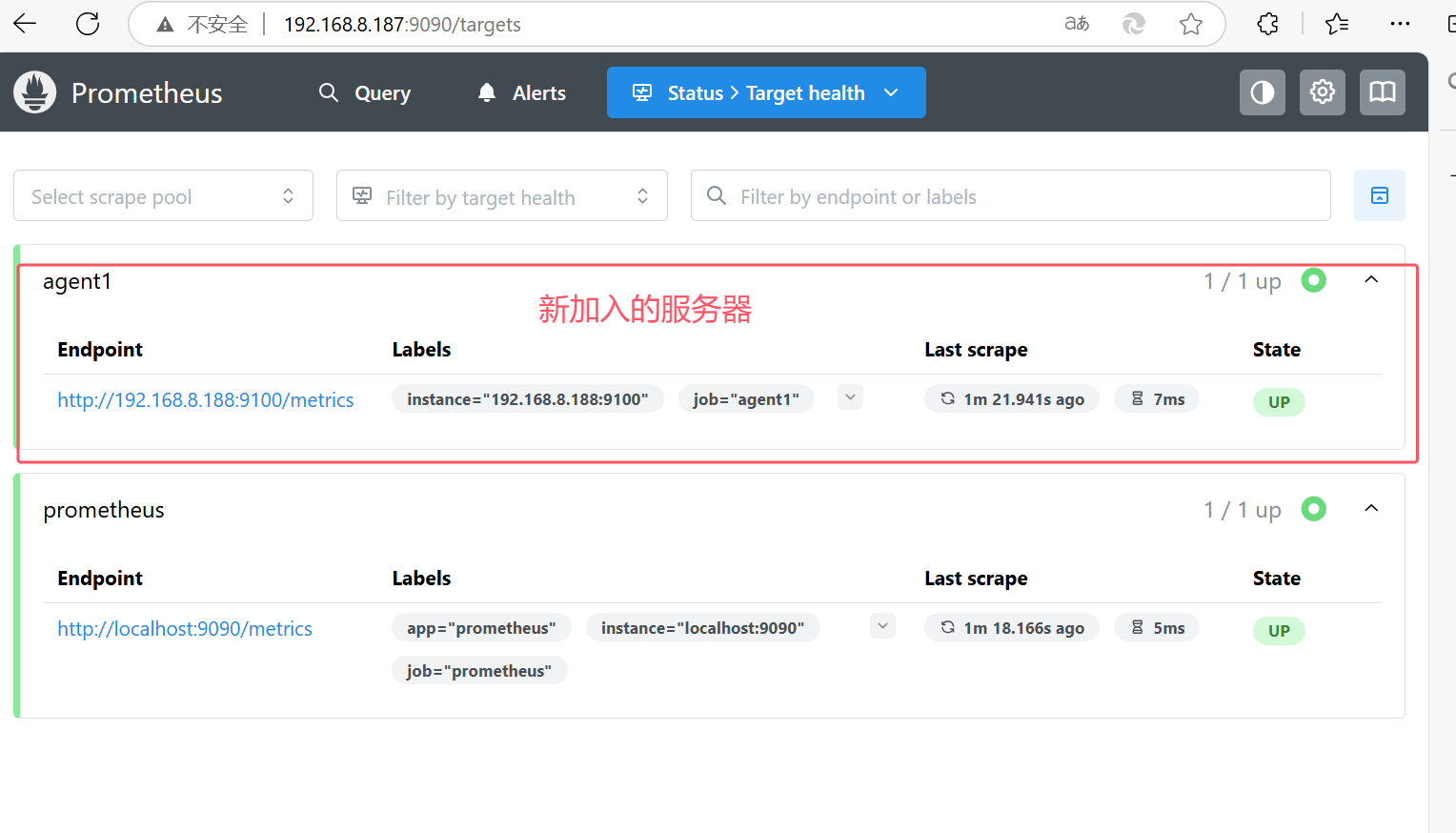
Task: Open the Prometheus home title link
Action: point(147,93)
